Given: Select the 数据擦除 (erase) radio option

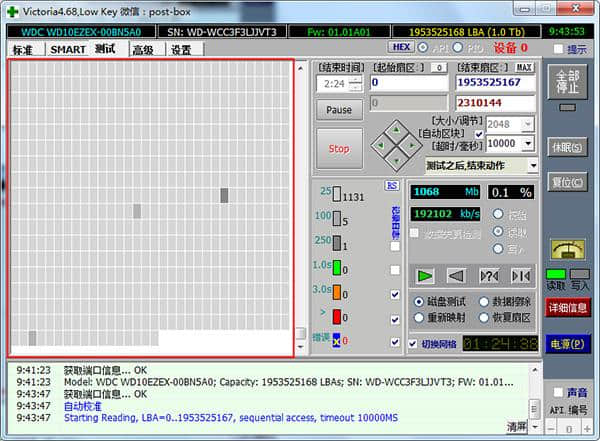Looking at the screenshot, I should pyautogui.click(x=485, y=302).
